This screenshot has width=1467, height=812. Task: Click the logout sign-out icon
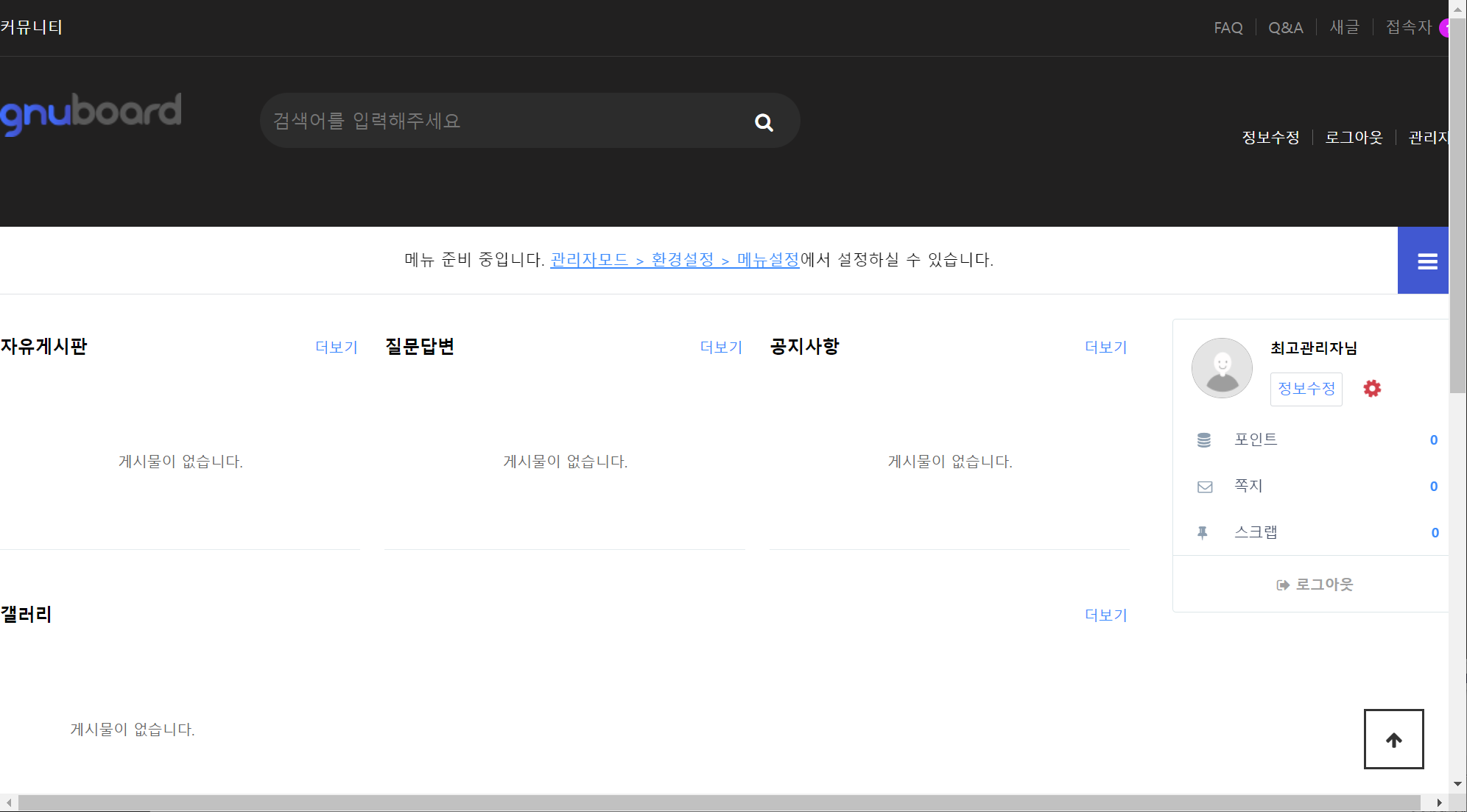coord(1281,585)
